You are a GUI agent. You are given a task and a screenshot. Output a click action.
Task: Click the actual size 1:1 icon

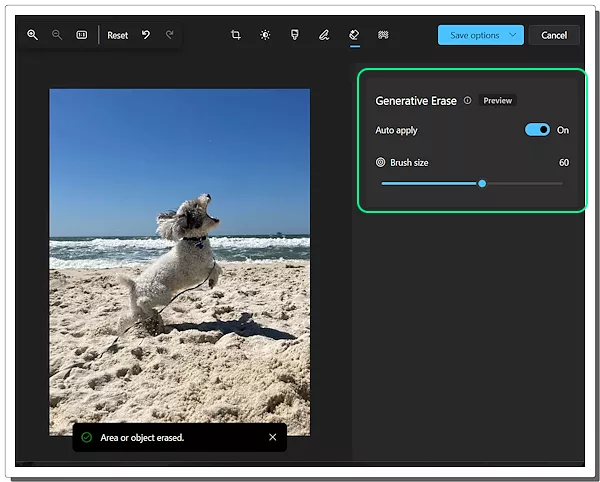[x=82, y=35]
